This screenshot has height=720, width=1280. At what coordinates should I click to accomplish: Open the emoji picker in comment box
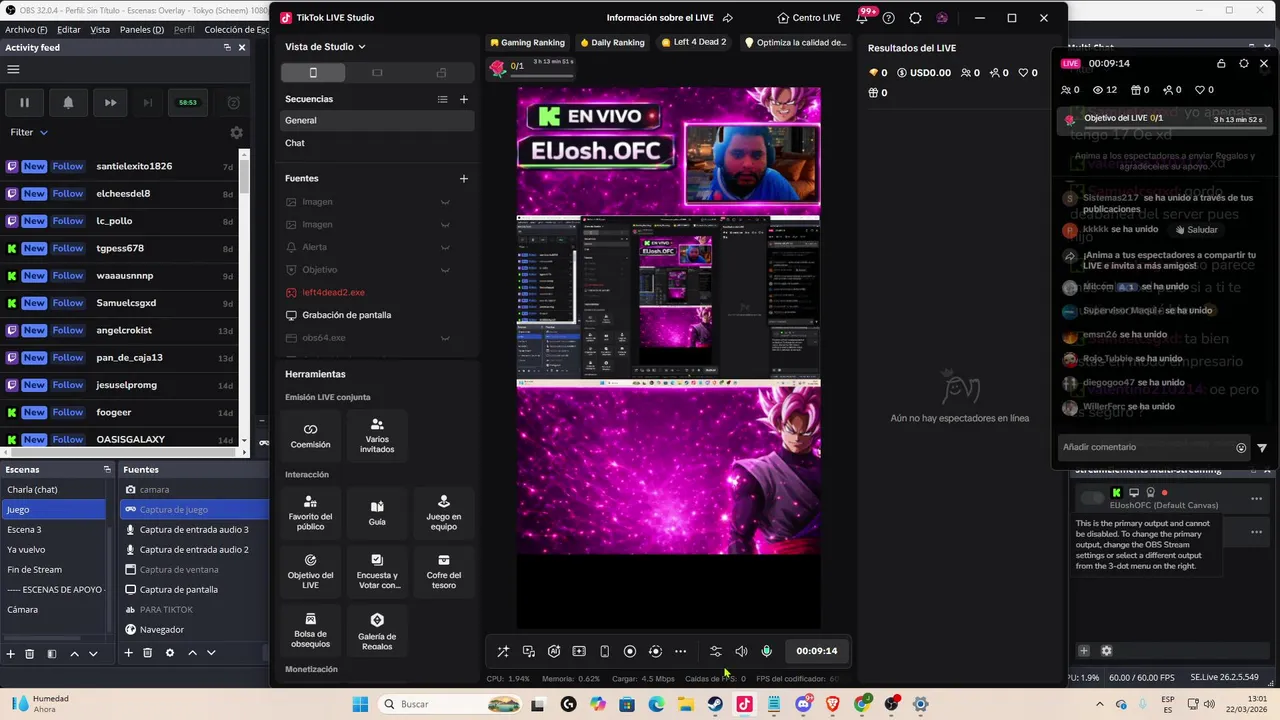point(1241,448)
